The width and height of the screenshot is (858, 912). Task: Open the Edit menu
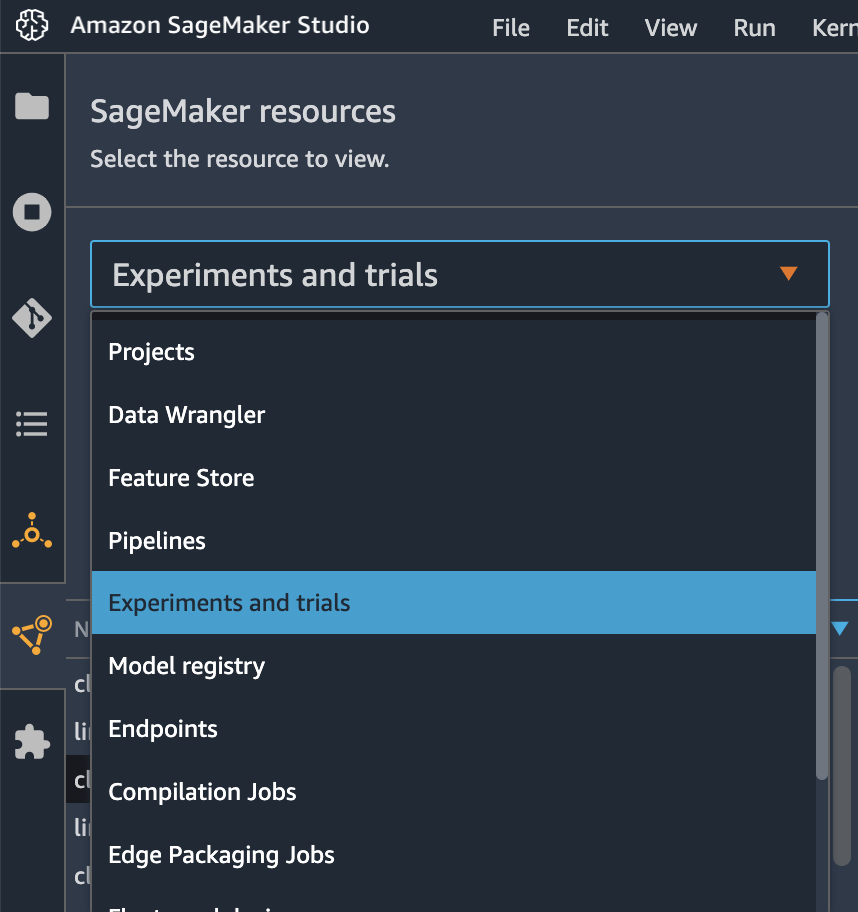[x=588, y=27]
